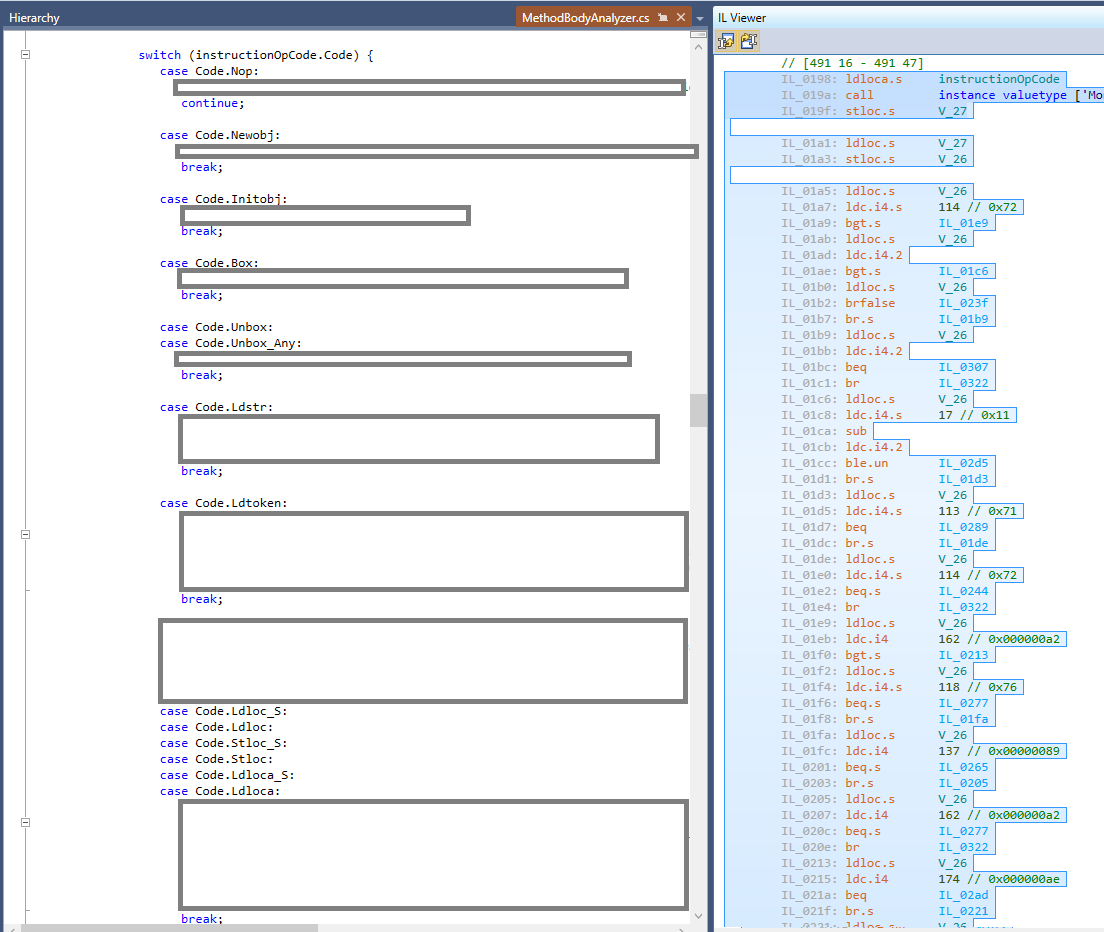Click IL line IL_01ca sub
This screenshot has height=932, width=1104.
[824, 432]
